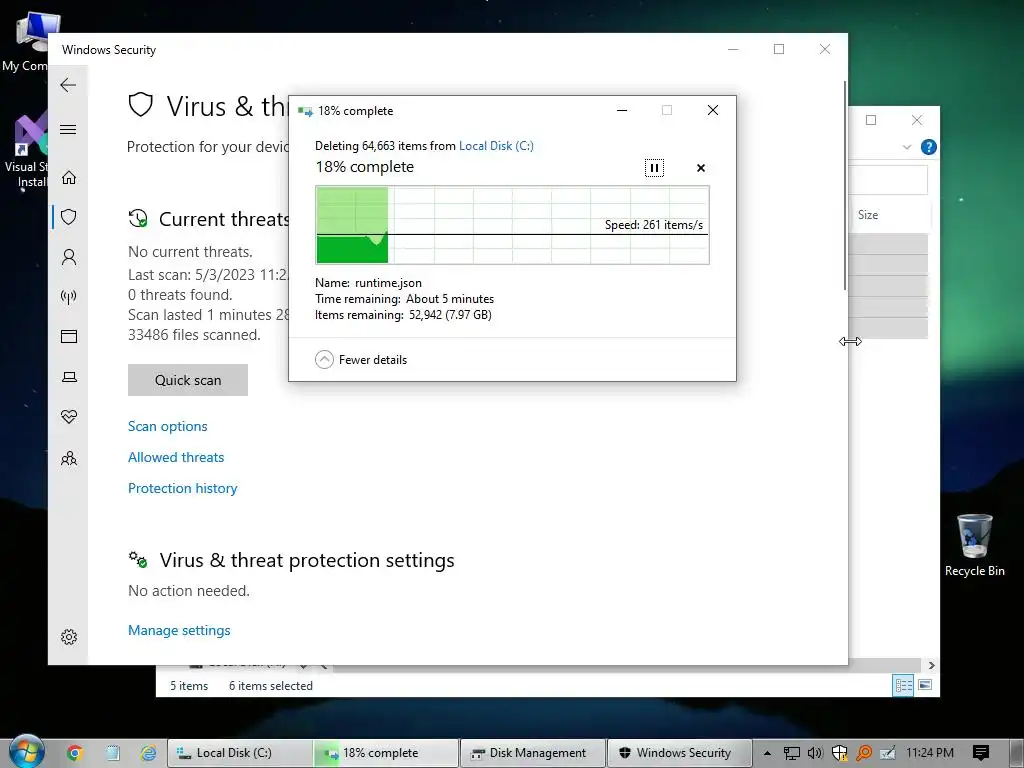Open the hamburger navigation menu

[x=68, y=129]
